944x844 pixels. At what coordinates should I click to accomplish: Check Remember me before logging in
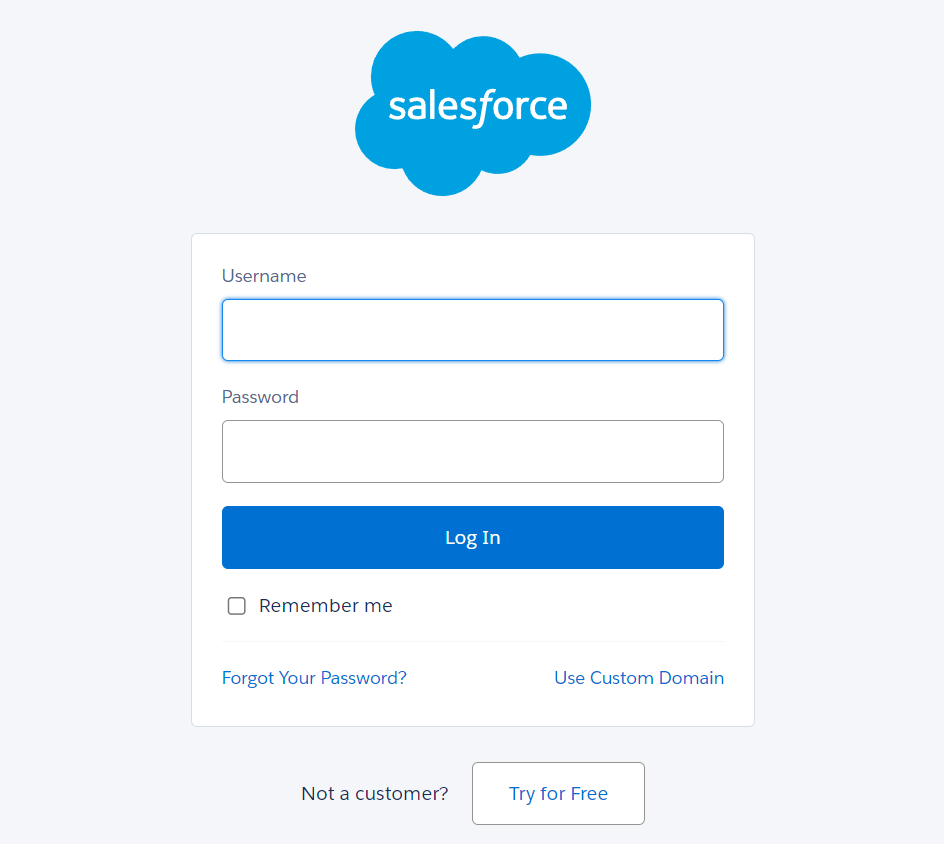[x=236, y=605]
